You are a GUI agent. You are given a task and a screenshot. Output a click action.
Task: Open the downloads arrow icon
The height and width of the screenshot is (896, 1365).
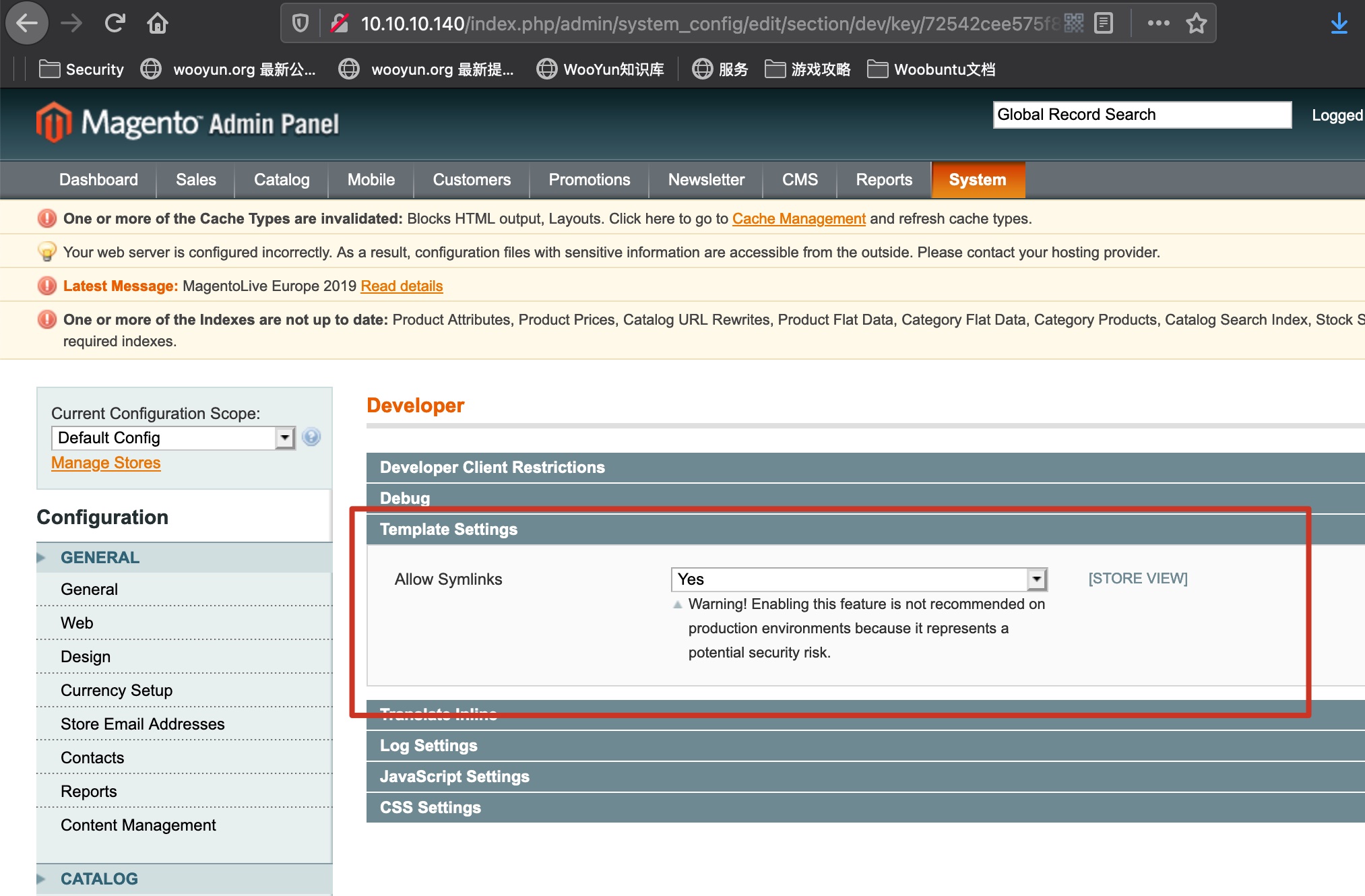[1339, 24]
